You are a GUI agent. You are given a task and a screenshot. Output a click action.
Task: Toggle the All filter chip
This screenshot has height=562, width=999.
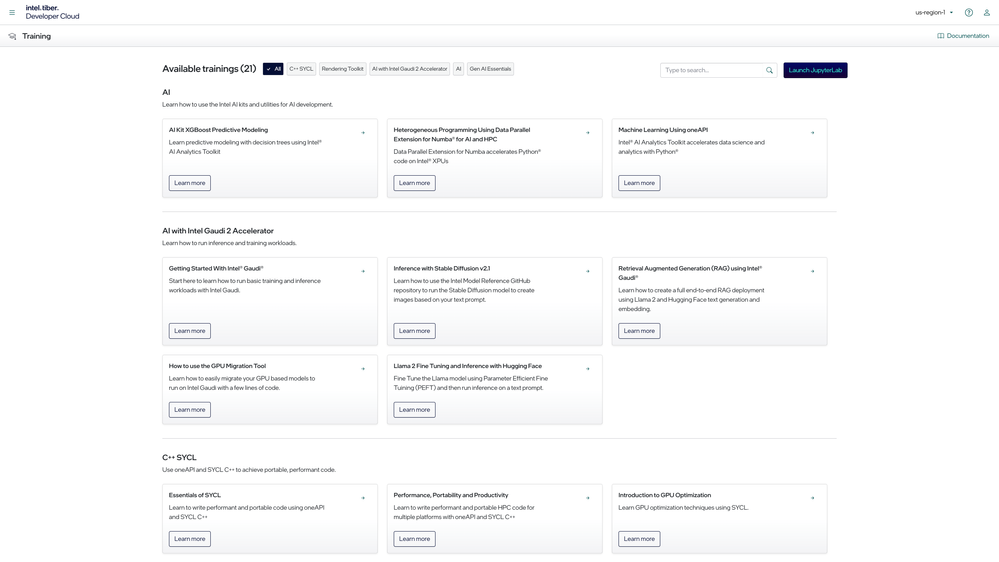[x=273, y=69]
